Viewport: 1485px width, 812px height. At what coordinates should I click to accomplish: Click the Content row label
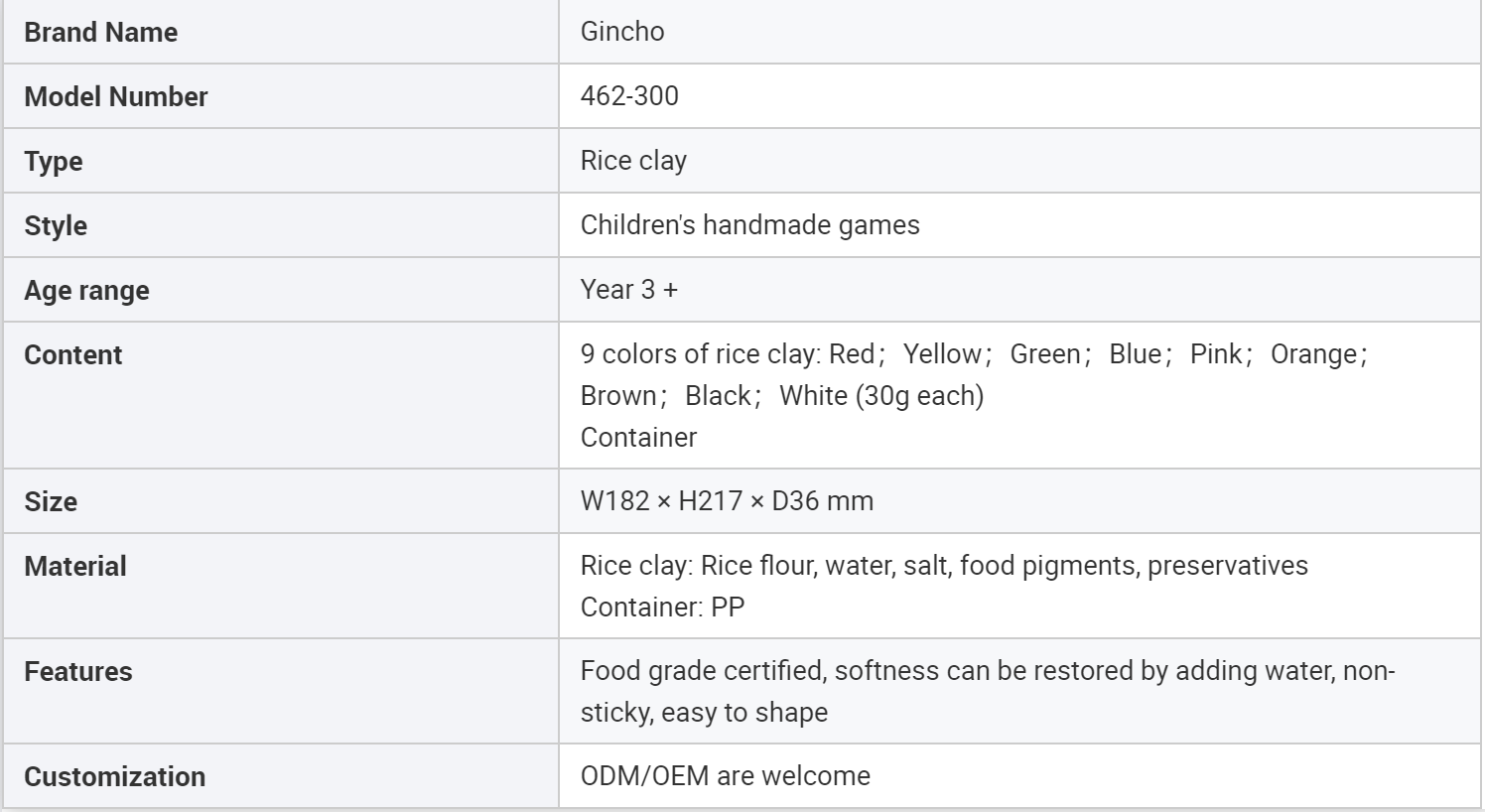72,355
